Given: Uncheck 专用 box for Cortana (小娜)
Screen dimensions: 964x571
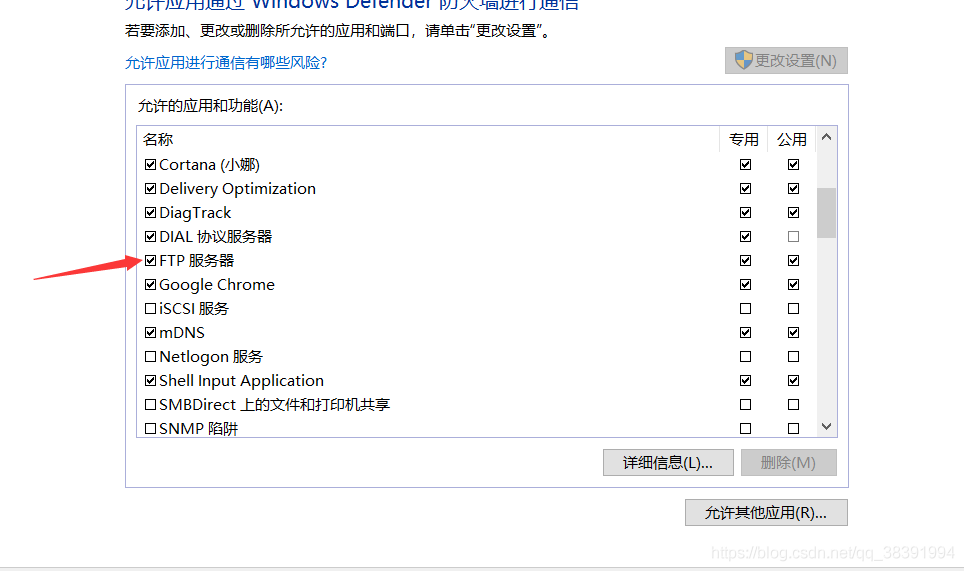Looking at the screenshot, I should coord(745,165).
